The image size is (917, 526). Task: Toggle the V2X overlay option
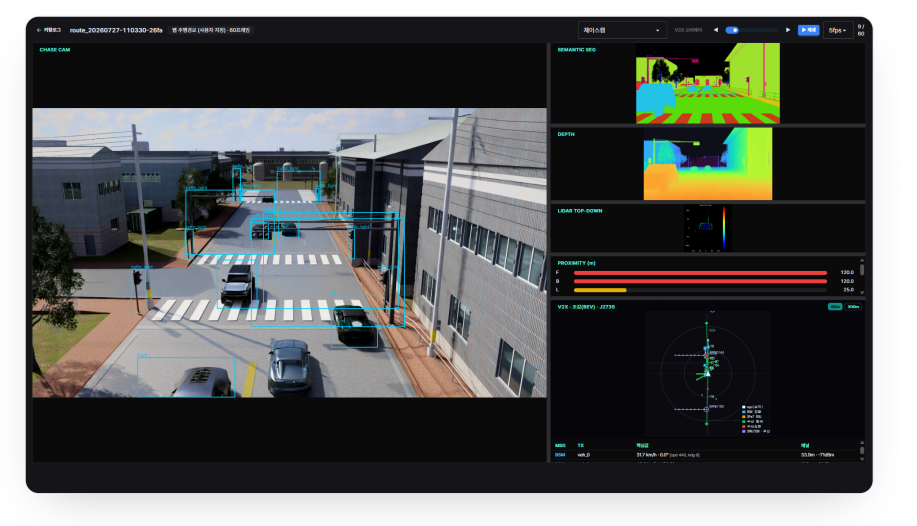(x=688, y=30)
